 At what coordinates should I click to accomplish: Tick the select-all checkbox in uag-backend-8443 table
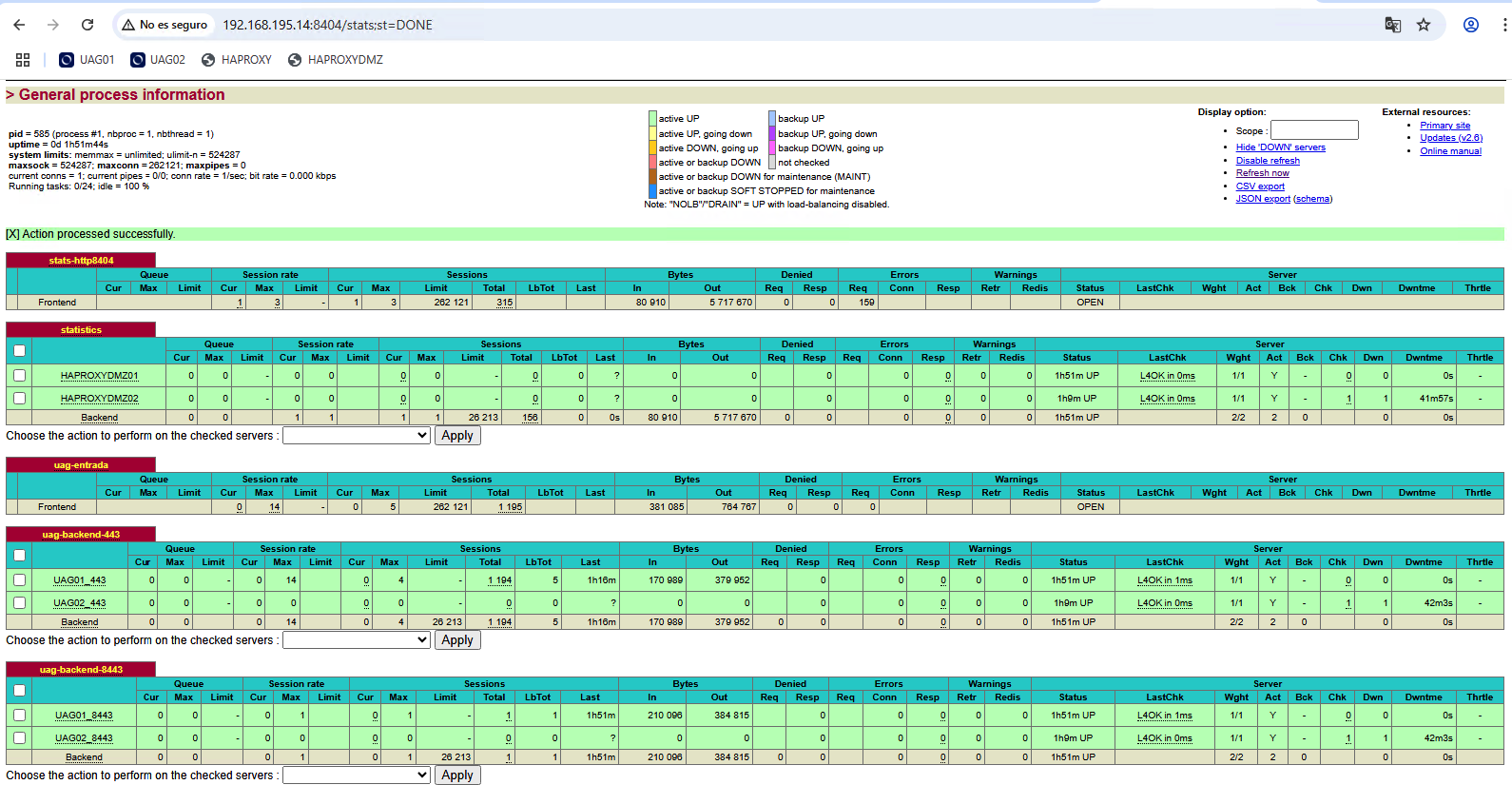[x=19, y=691]
